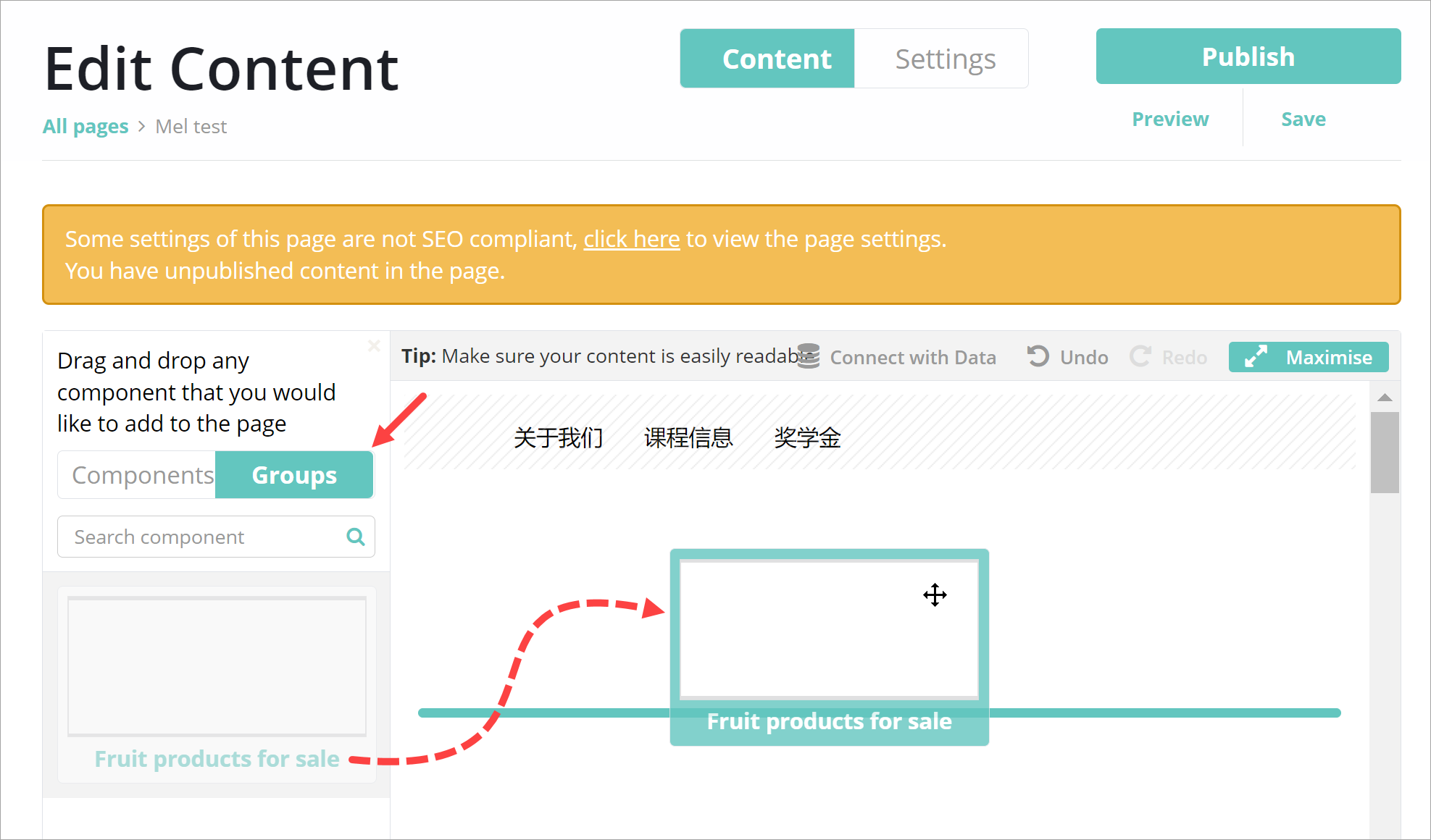
Task: Switch to the Components tab
Action: tap(142, 475)
